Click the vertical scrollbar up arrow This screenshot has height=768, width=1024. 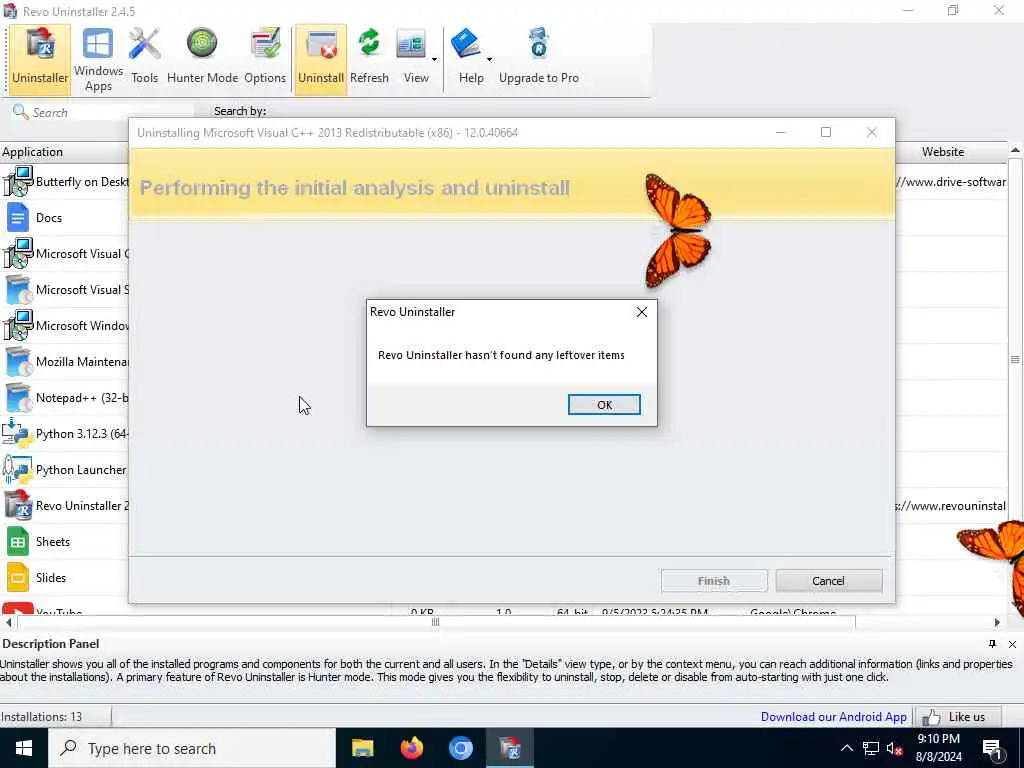tap(1015, 150)
